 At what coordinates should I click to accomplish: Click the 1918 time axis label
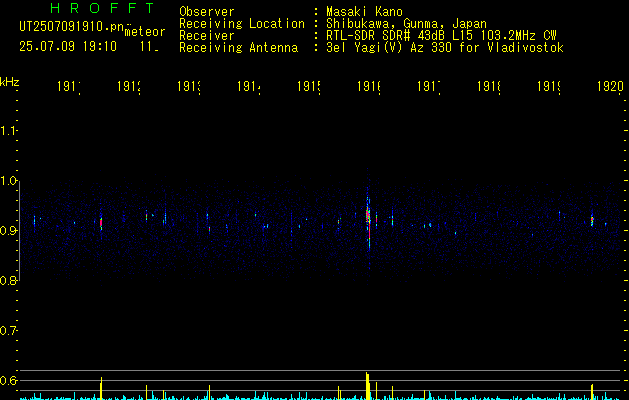pyautogui.click(x=489, y=86)
